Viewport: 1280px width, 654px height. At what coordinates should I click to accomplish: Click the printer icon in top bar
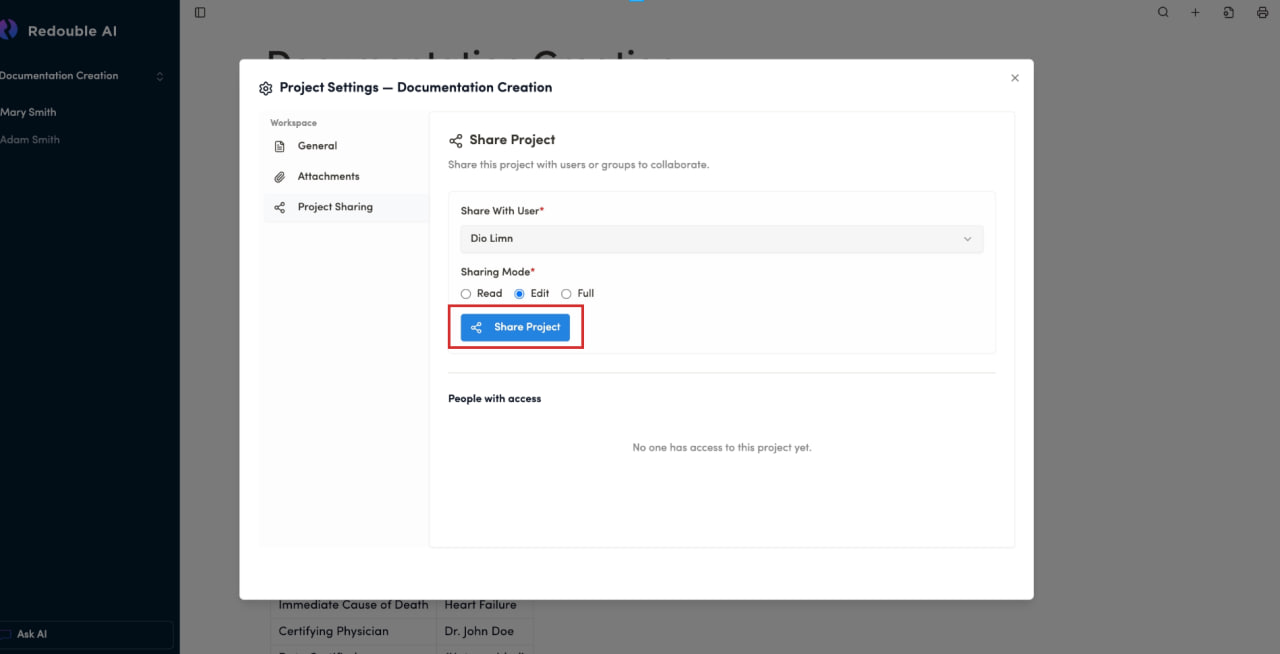pyautogui.click(x=1262, y=13)
